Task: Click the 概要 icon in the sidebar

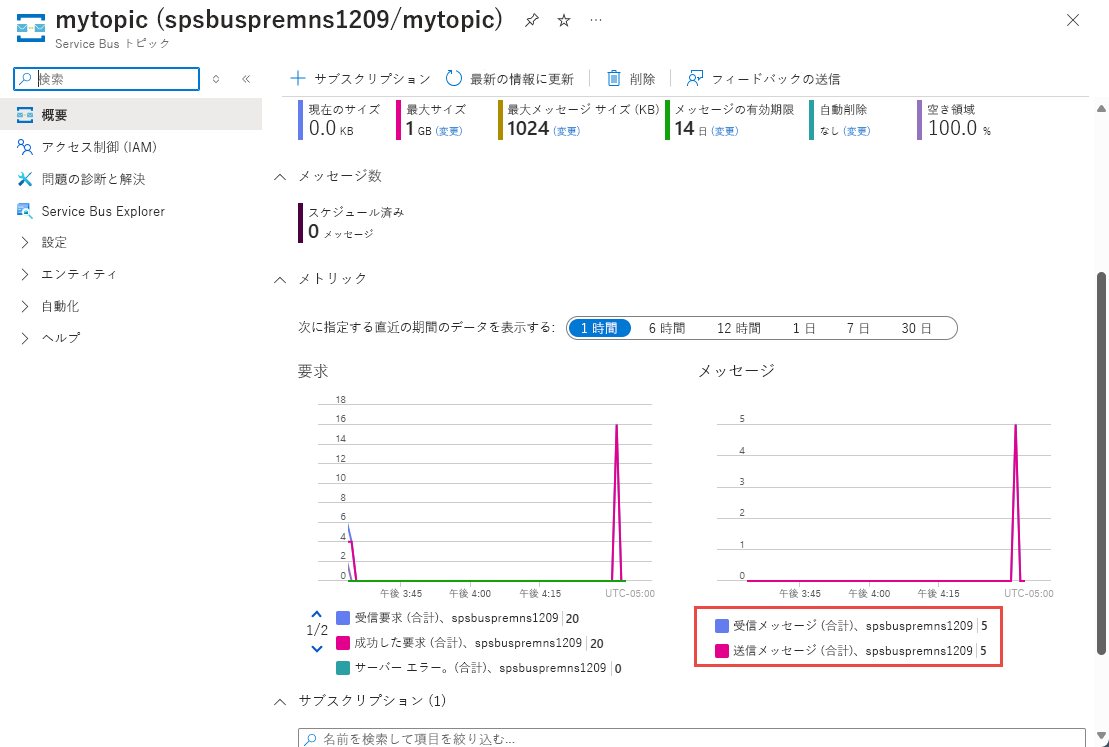Action: point(25,115)
